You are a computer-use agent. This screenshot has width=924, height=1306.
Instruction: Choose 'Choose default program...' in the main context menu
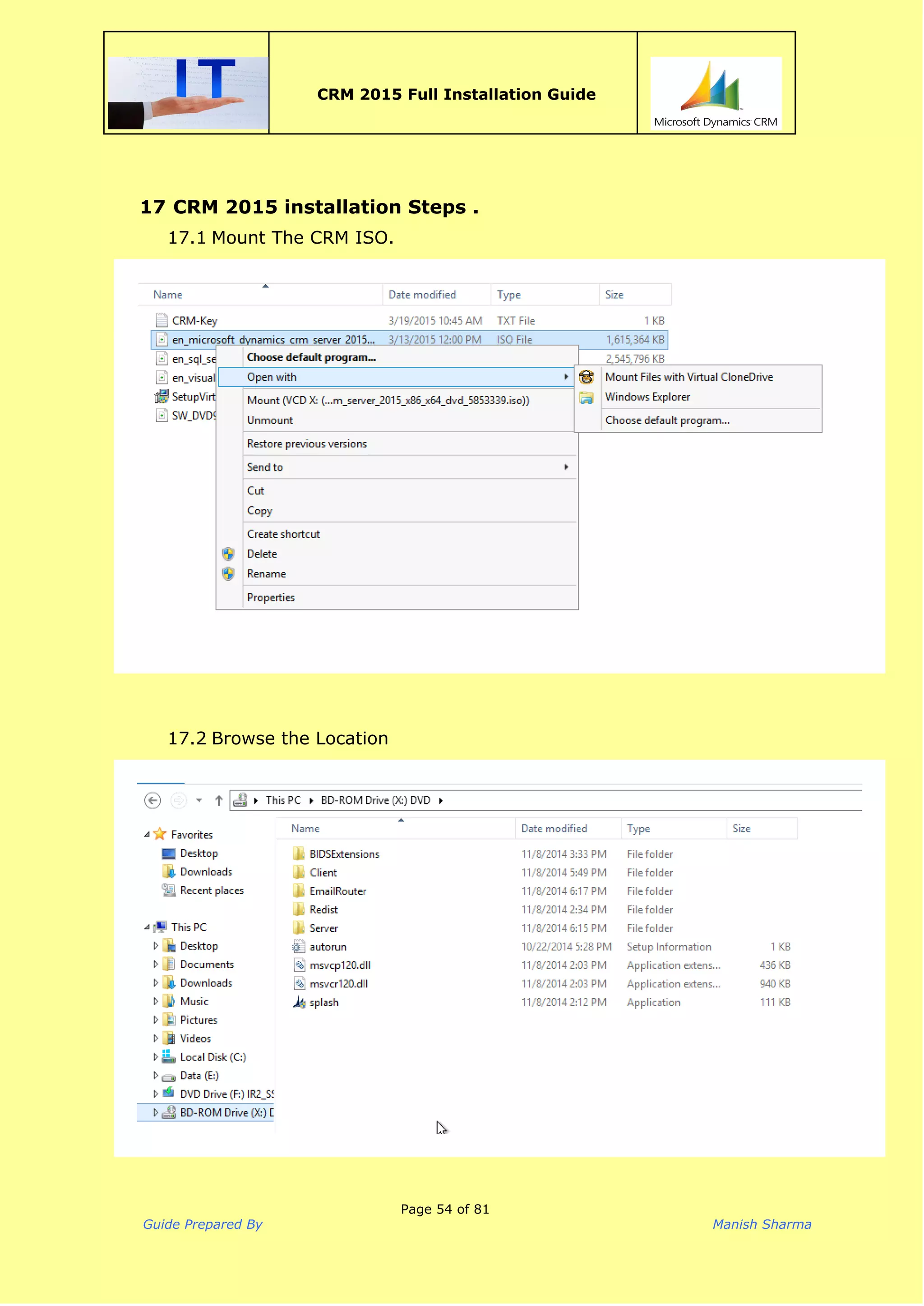click(x=397, y=358)
